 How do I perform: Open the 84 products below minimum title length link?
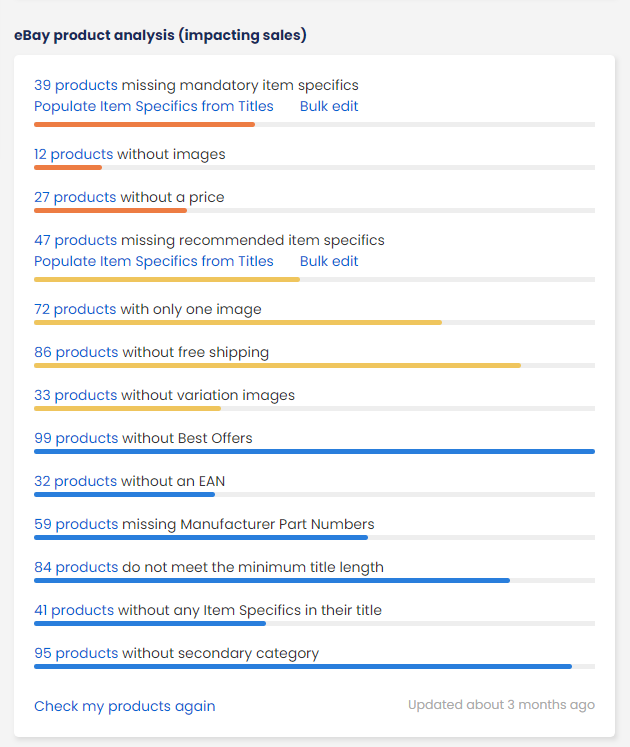[76, 567]
